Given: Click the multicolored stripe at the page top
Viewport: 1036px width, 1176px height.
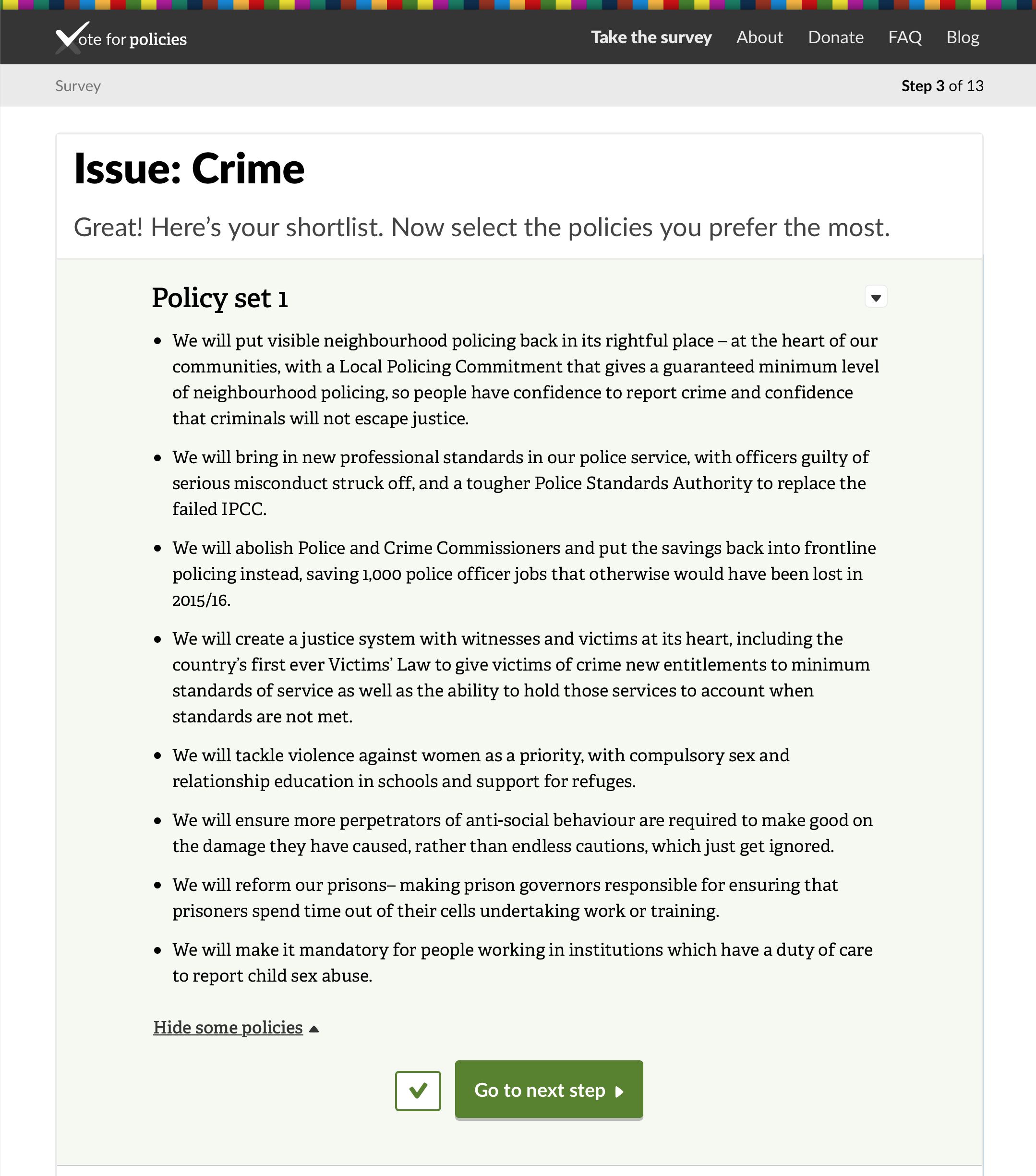Looking at the screenshot, I should tap(518, 5).
